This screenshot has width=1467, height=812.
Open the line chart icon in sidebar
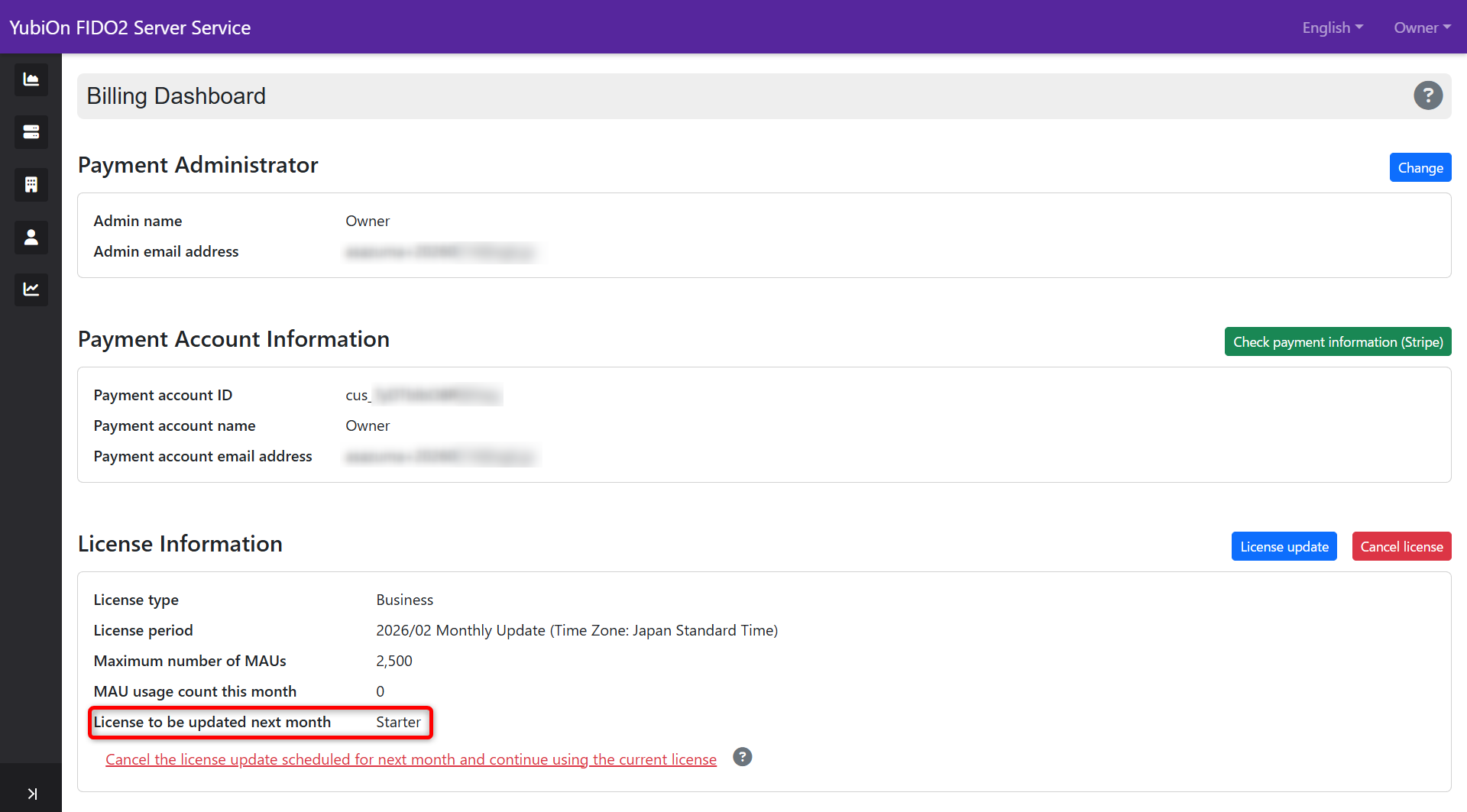(x=31, y=290)
